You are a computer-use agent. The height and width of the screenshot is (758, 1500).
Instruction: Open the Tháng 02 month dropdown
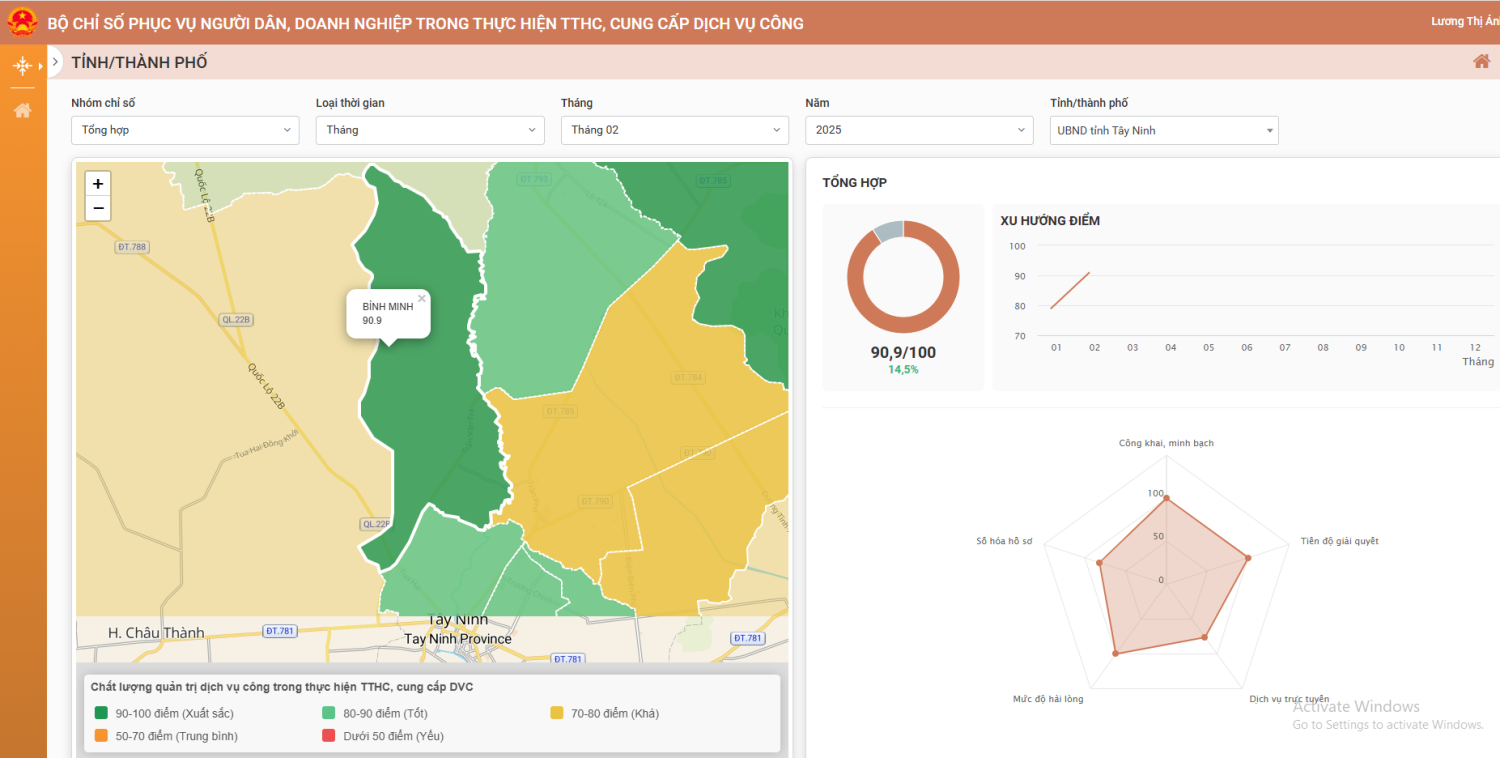[x=675, y=130]
